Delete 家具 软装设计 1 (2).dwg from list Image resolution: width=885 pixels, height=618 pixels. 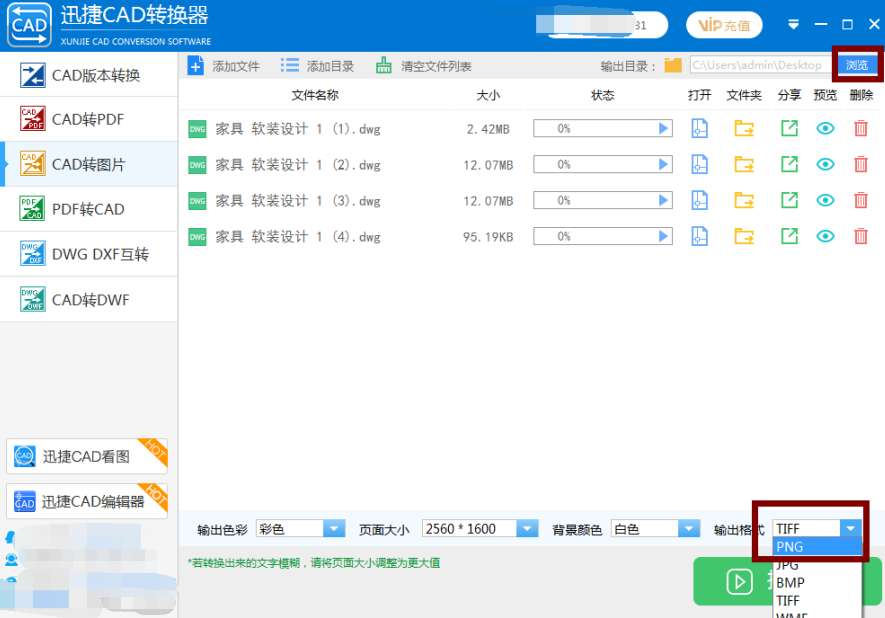[861, 165]
